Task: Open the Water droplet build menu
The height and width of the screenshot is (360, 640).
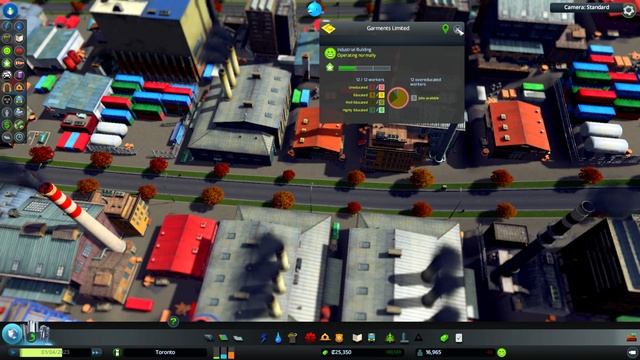Action: 278,338
